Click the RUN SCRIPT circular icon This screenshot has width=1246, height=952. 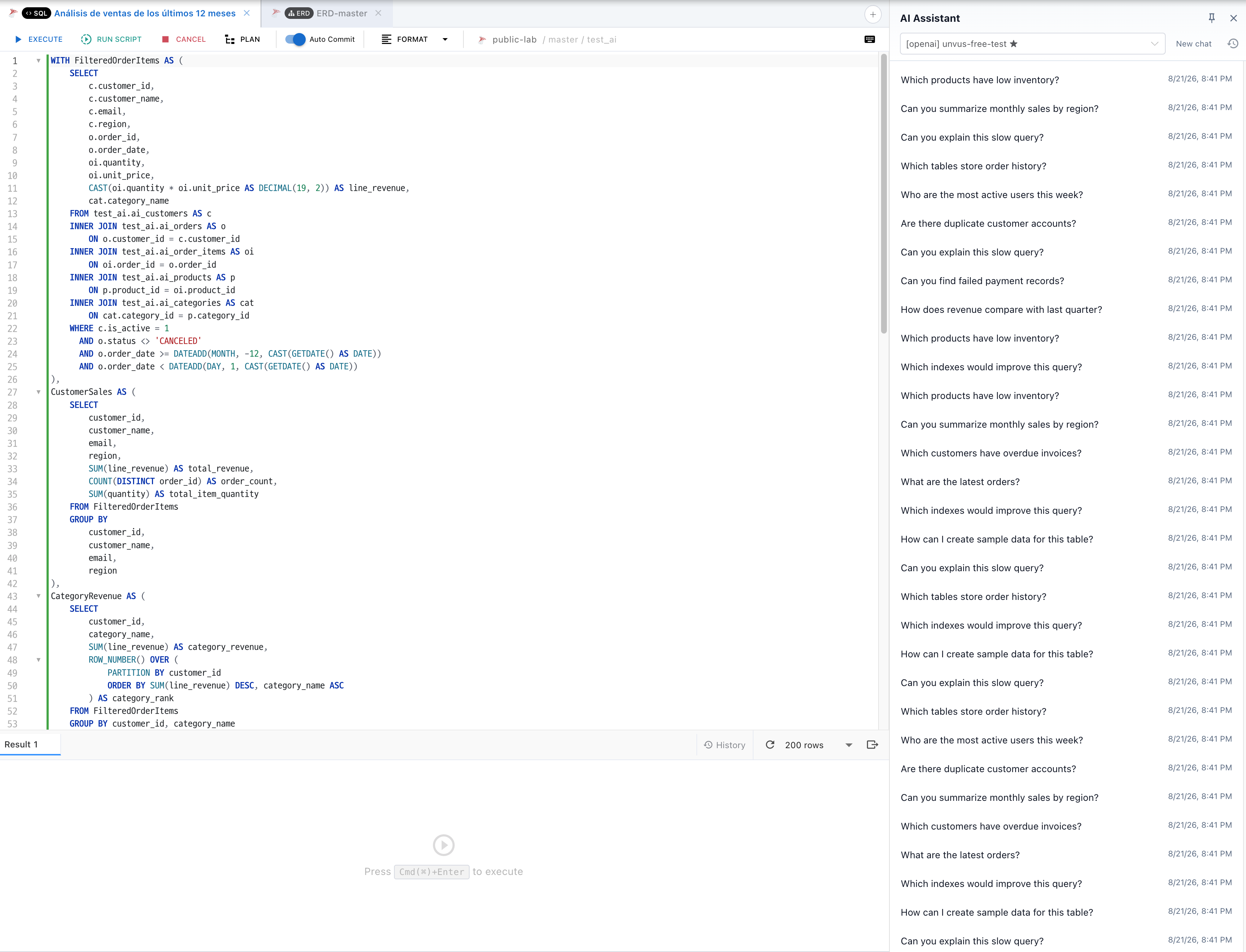(86, 39)
